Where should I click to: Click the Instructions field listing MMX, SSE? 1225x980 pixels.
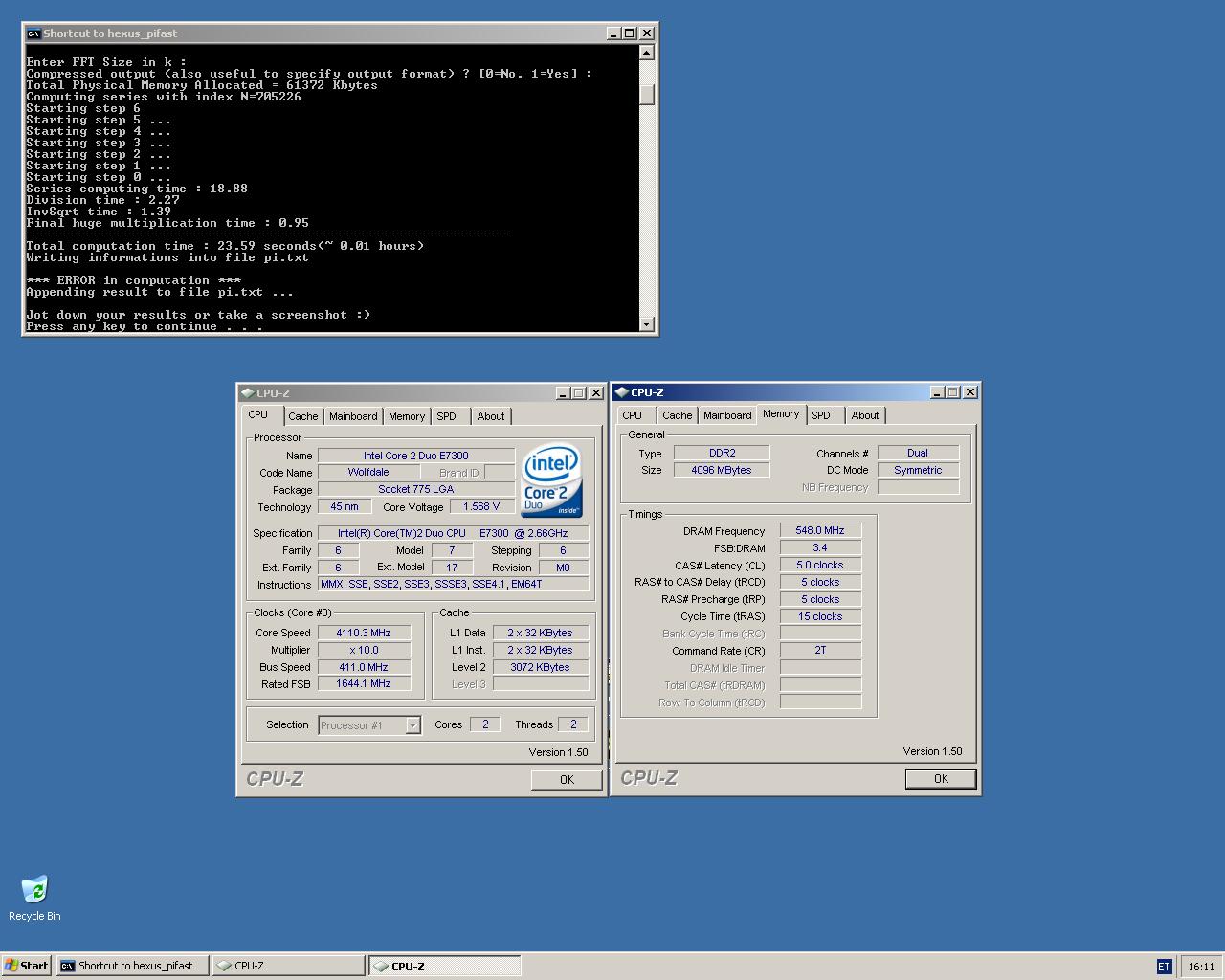pyautogui.click(x=454, y=584)
